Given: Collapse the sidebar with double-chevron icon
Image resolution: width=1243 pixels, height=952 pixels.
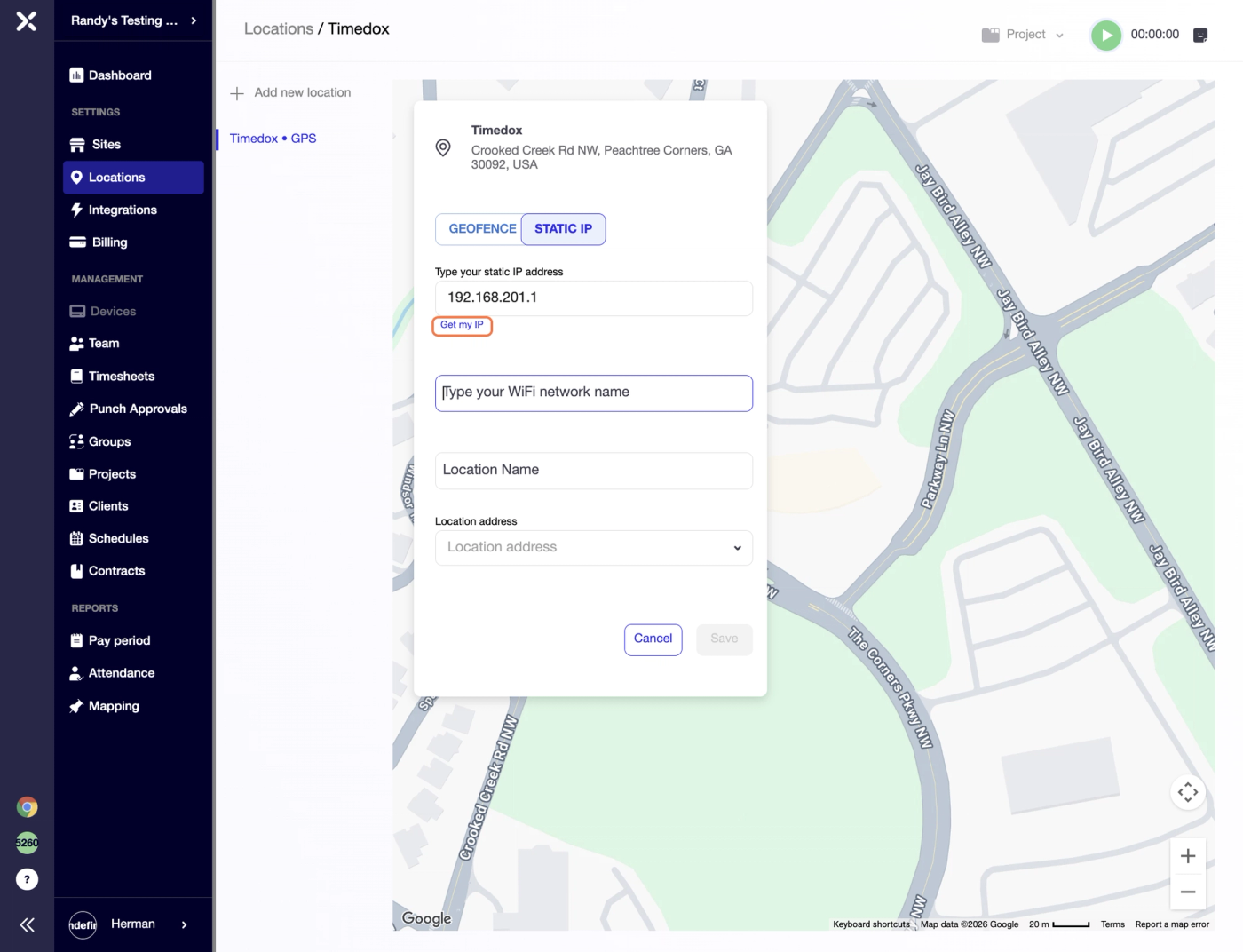Looking at the screenshot, I should (x=27, y=925).
